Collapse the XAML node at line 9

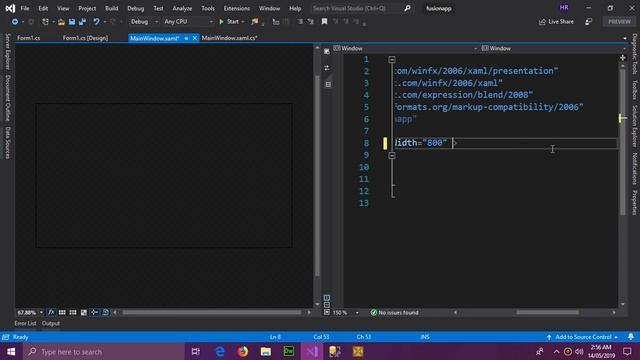pyautogui.click(x=392, y=156)
